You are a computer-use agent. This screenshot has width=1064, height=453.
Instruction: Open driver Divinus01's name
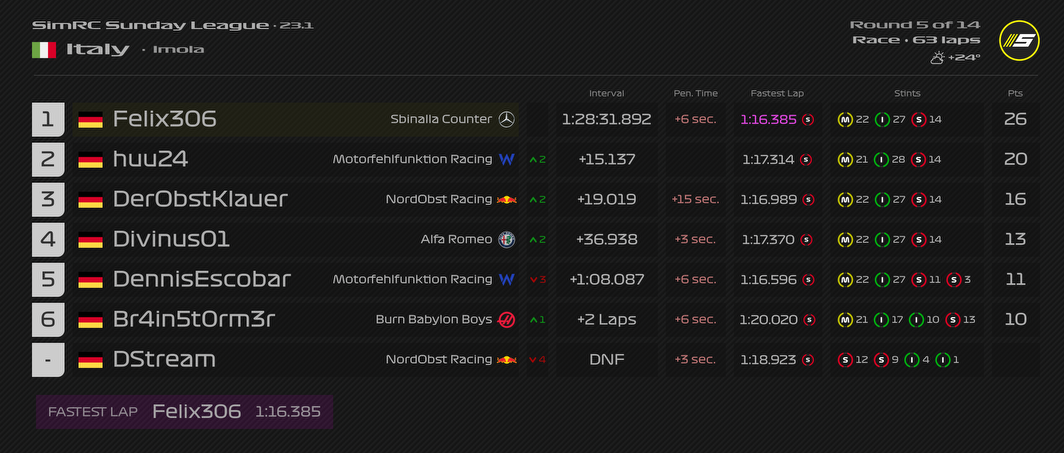pyautogui.click(x=171, y=239)
